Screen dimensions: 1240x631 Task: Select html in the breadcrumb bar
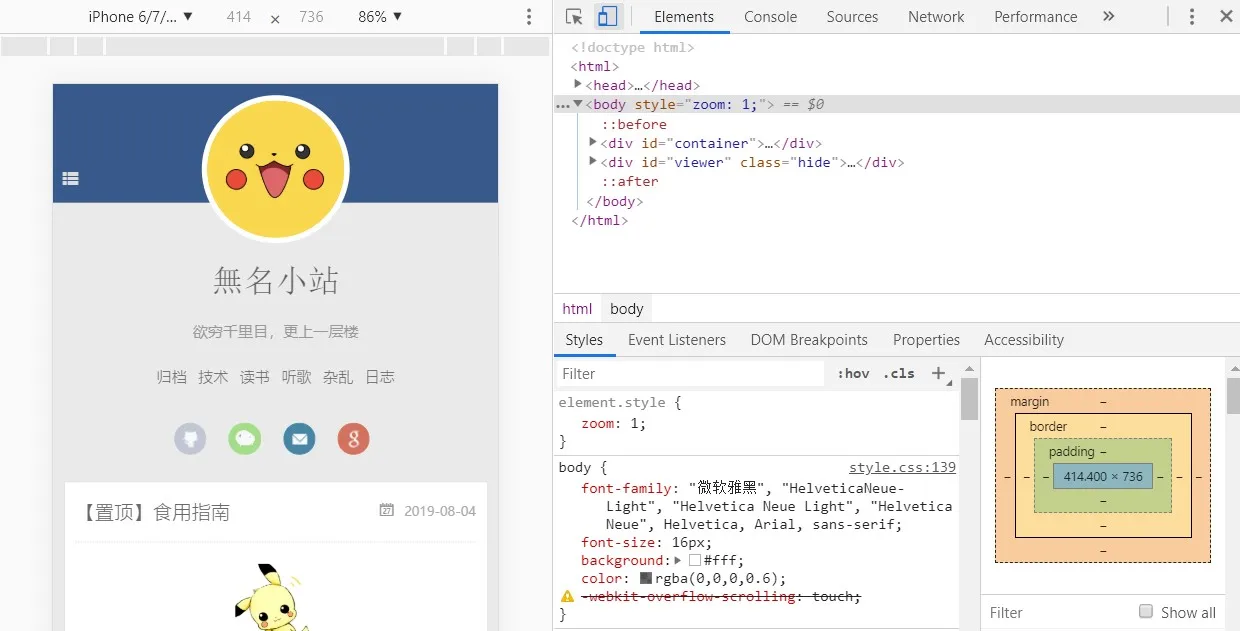tap(577, 309)
